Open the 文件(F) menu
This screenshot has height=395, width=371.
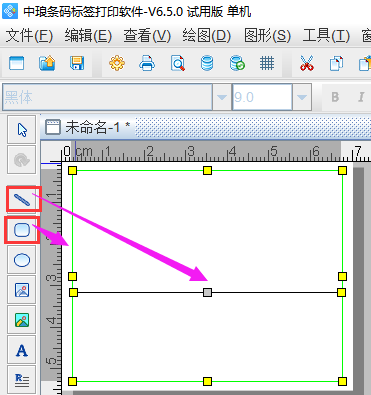29,35
